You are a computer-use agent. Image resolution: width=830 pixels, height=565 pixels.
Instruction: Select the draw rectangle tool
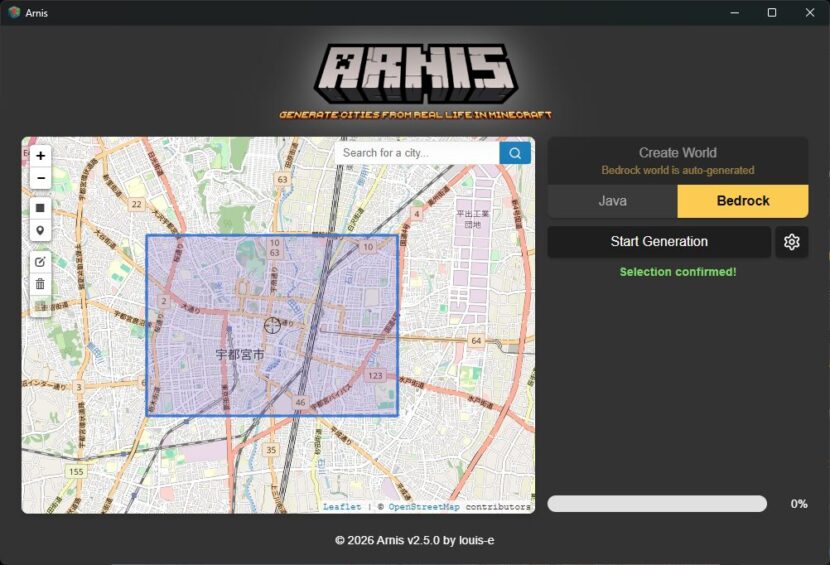[40, 208]
